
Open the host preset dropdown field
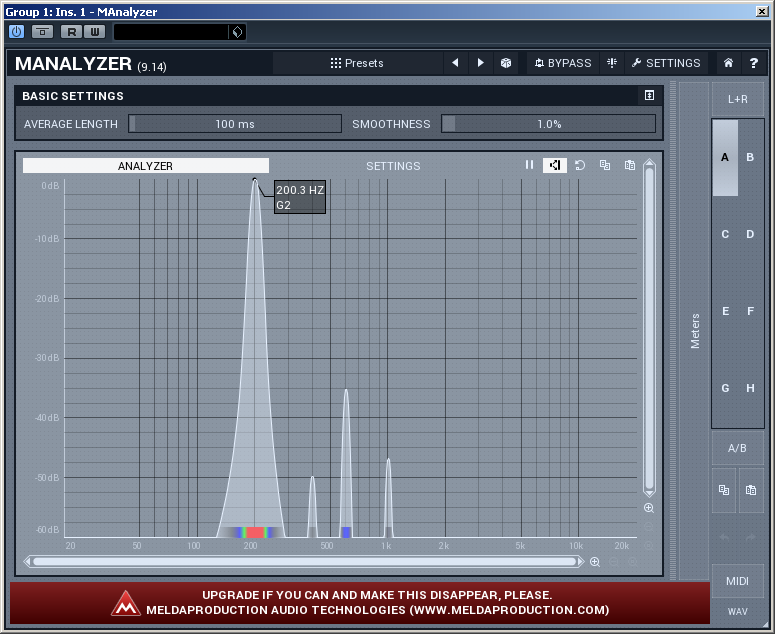[x=171, y=32]
